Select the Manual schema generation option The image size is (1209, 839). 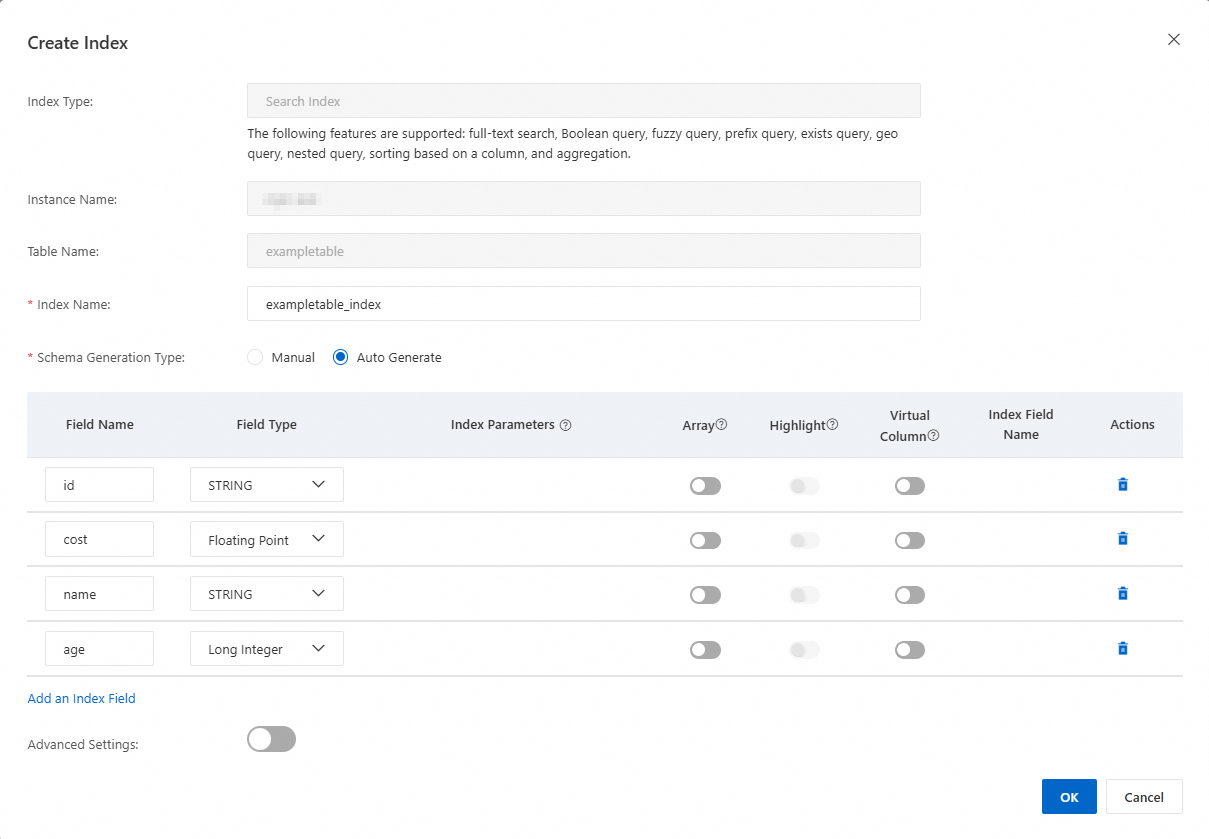255,357
